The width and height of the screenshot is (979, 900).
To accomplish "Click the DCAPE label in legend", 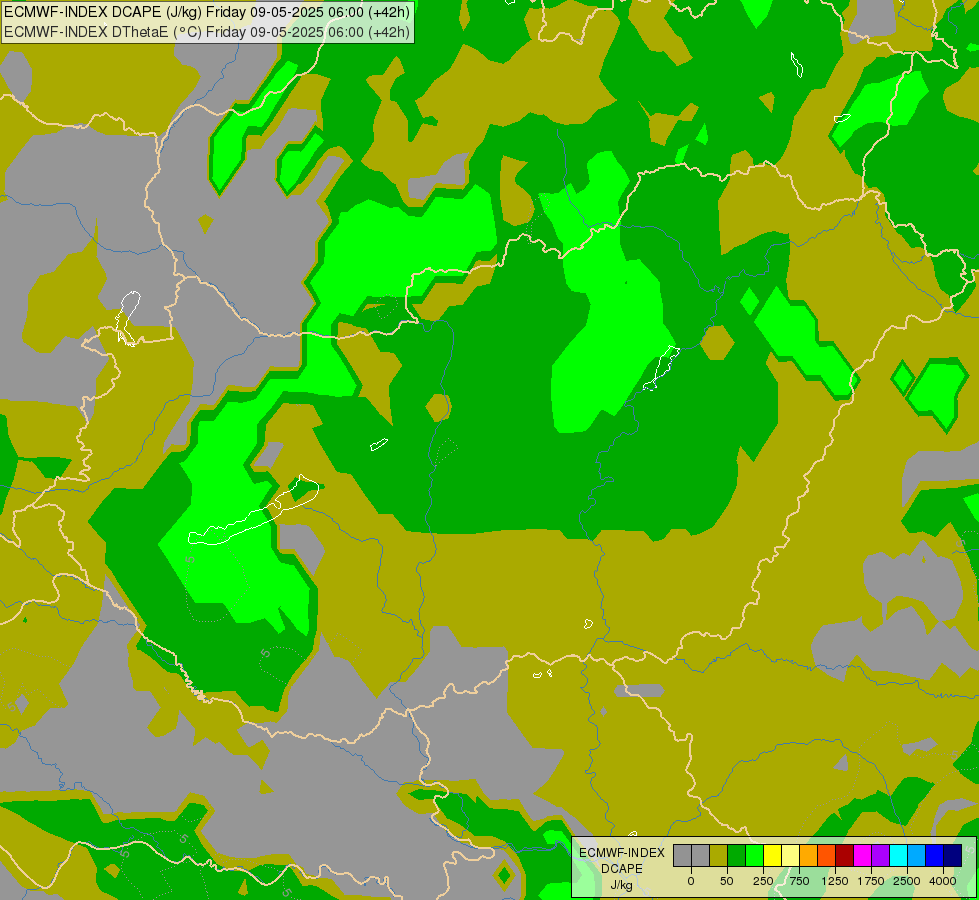I will [x=622, y=869].
